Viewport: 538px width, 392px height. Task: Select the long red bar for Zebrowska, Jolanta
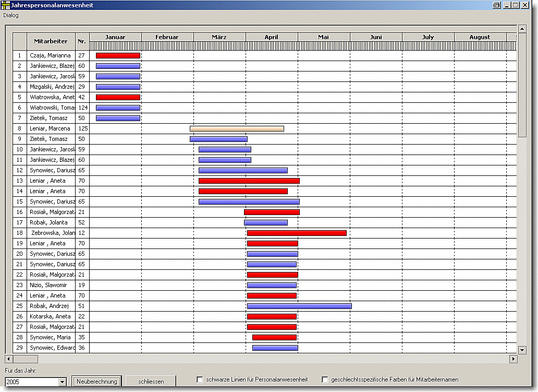[x=297, y=233]
